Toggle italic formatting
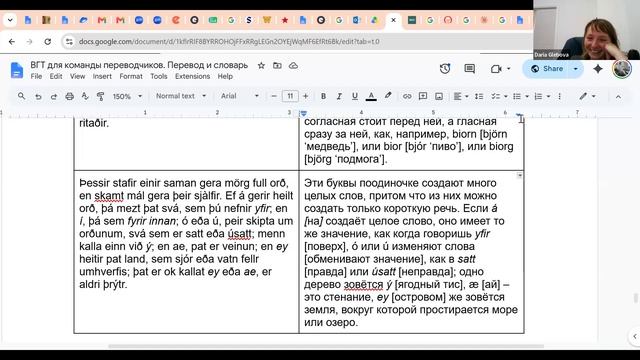This screenshot has width=640, height=360. pos(339,96)
